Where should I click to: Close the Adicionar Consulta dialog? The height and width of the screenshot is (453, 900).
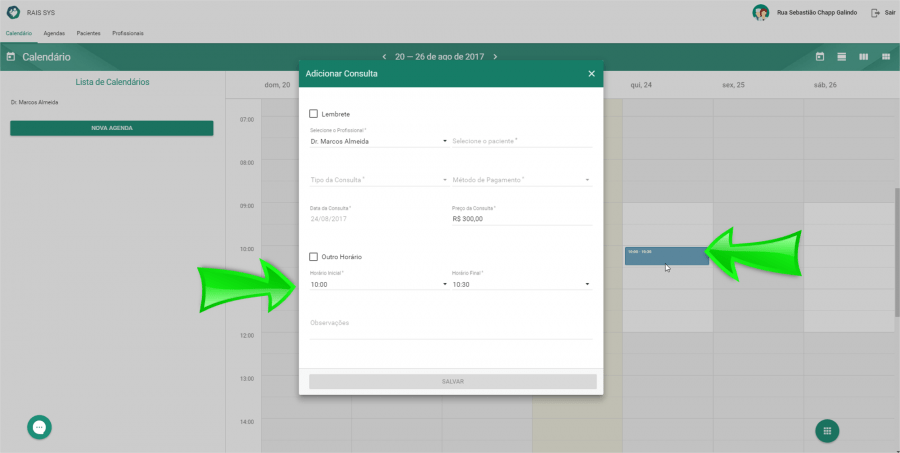pos(592,73)
